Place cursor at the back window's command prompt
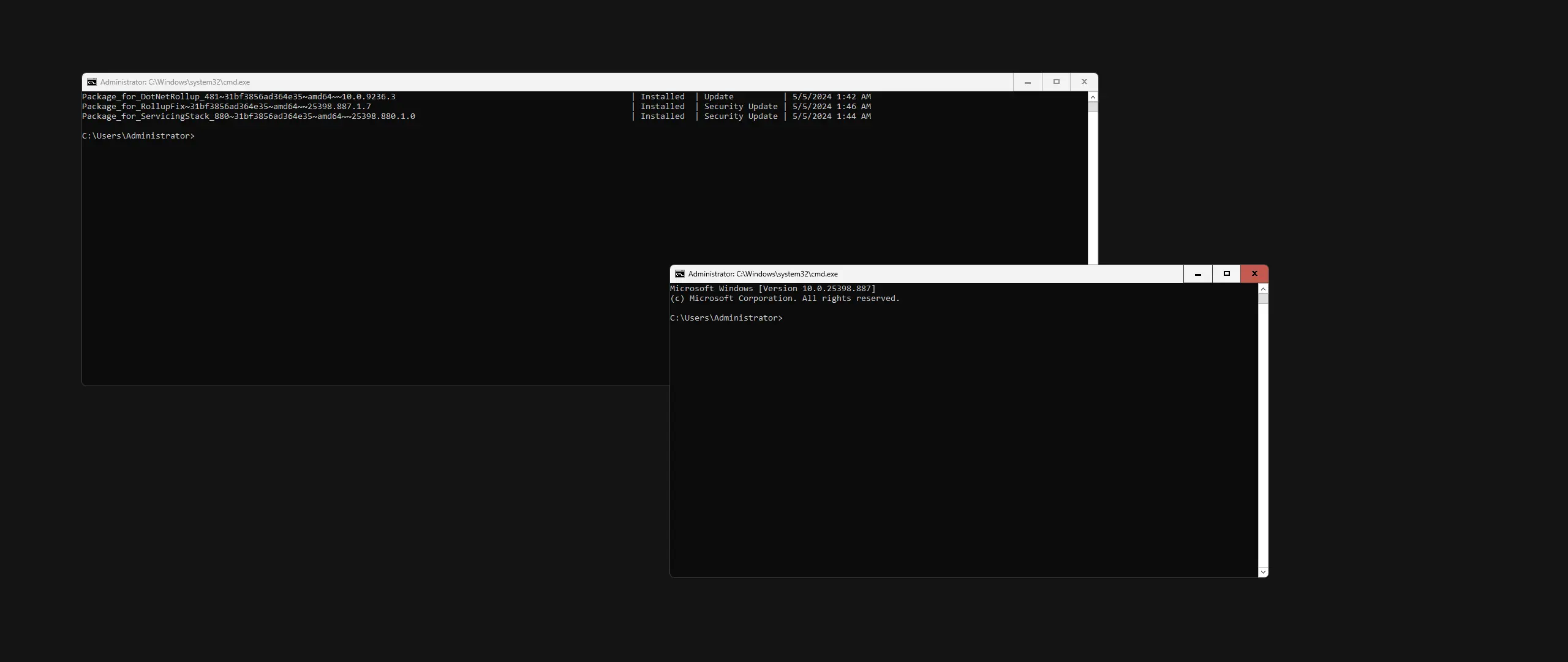1568x662 pixels. (199, 135)
